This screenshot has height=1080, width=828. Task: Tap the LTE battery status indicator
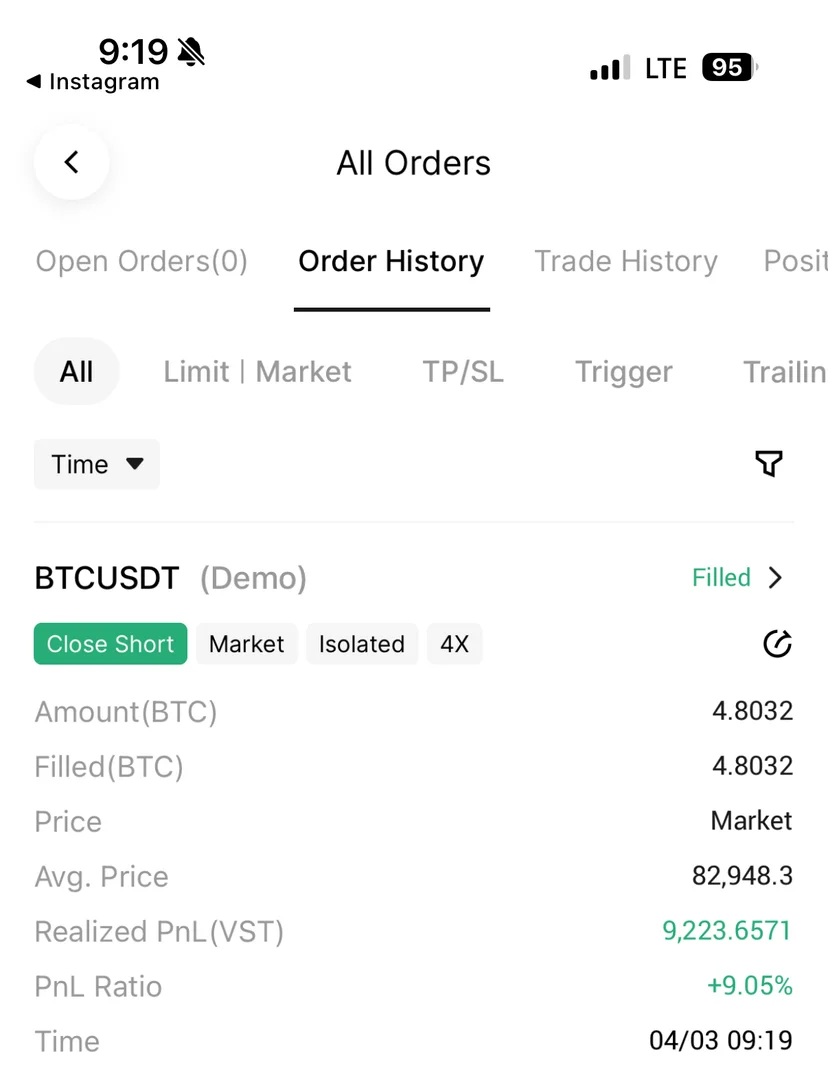(x=728, y=68)
